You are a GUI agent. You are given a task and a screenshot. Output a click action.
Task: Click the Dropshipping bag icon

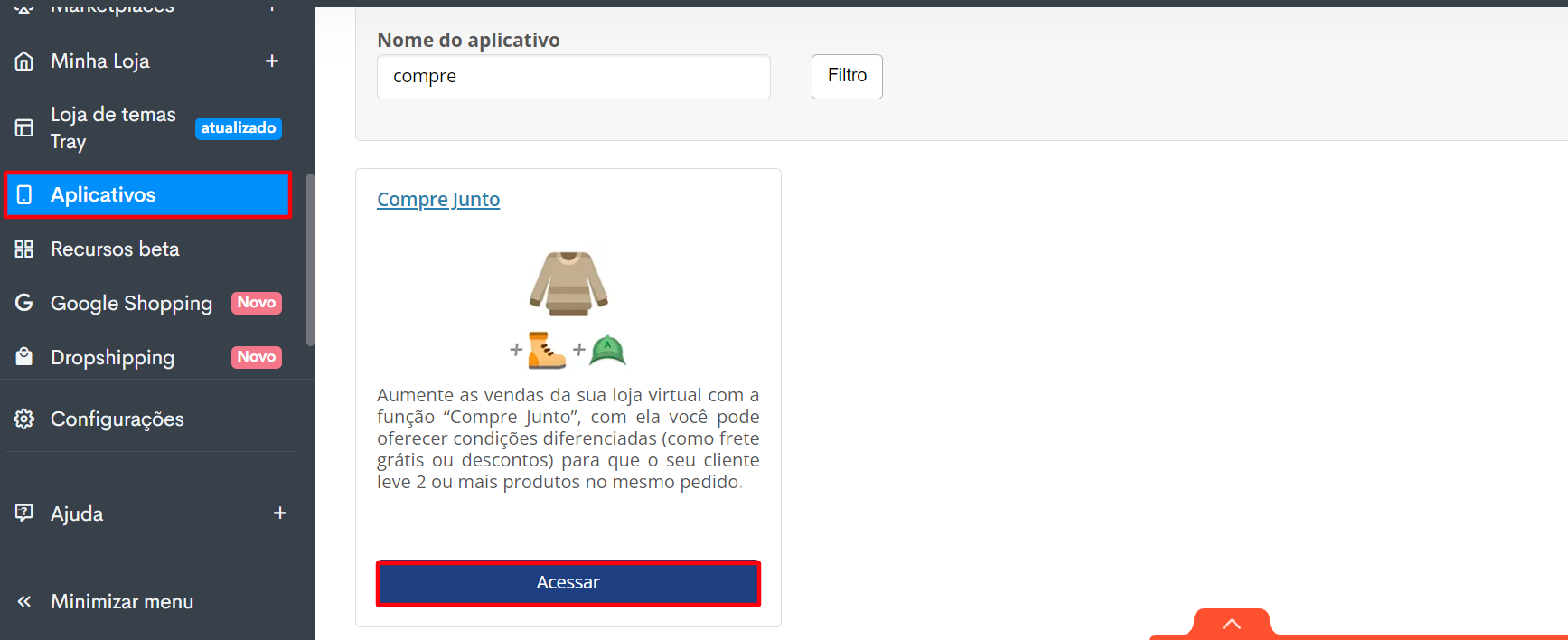tap(24, 356)
